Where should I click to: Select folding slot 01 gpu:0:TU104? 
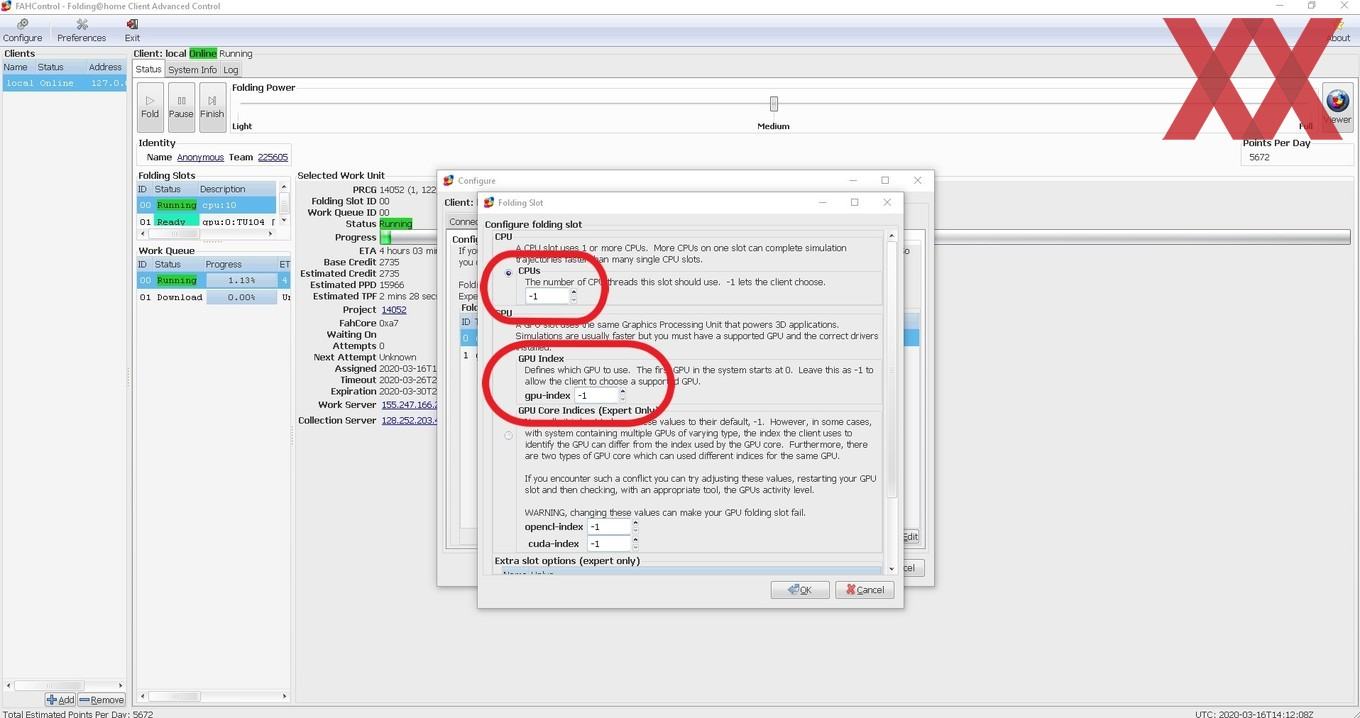coord(206,221)
